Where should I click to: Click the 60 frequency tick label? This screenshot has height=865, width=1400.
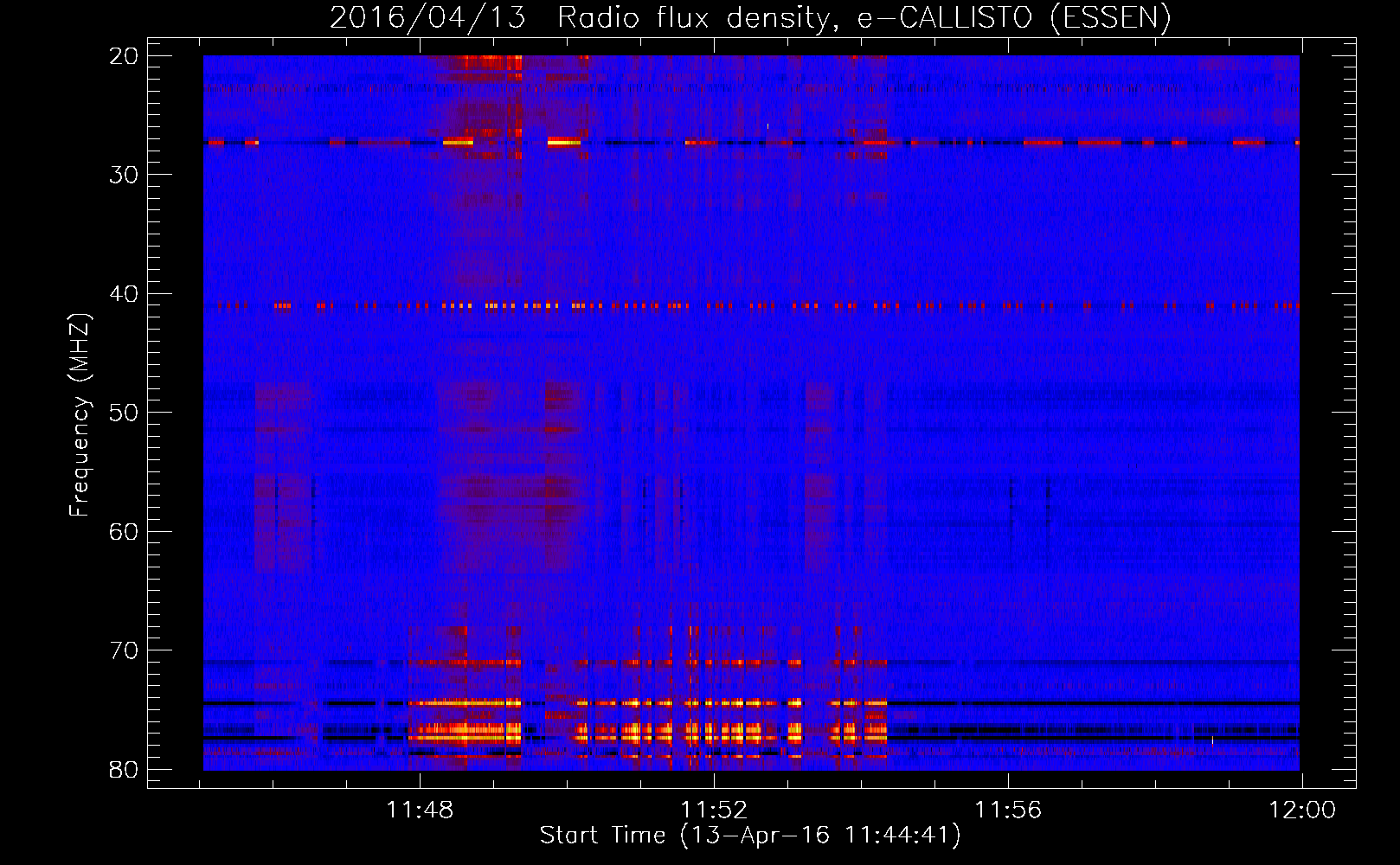(x=125, y=531)
